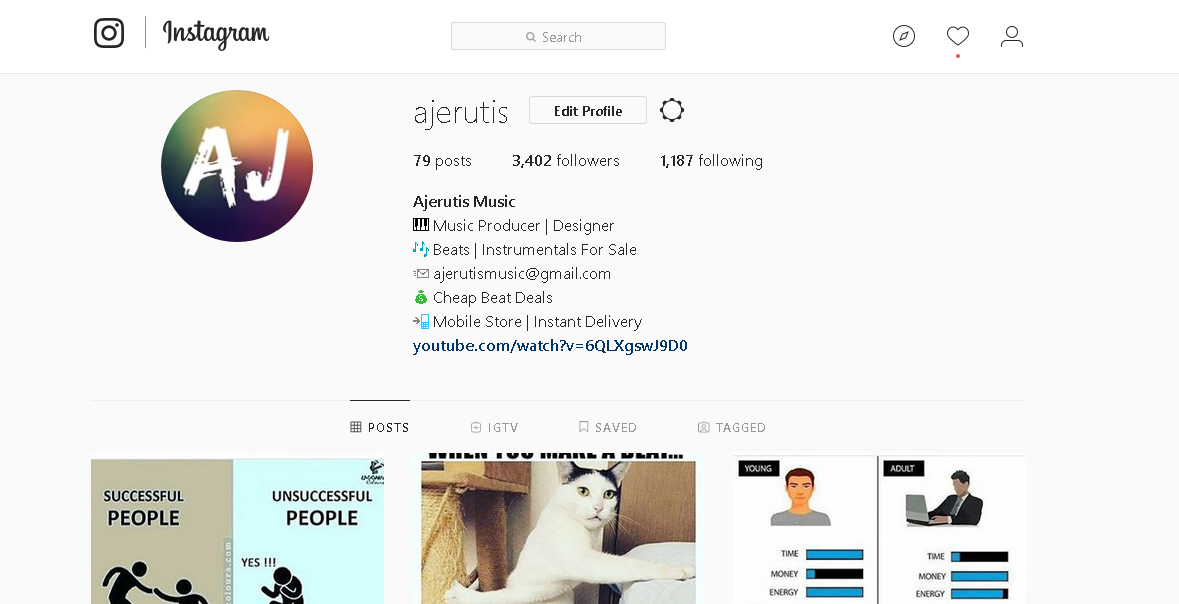Open the profile person icon

pyautogui.click(x=1012, y=36)
